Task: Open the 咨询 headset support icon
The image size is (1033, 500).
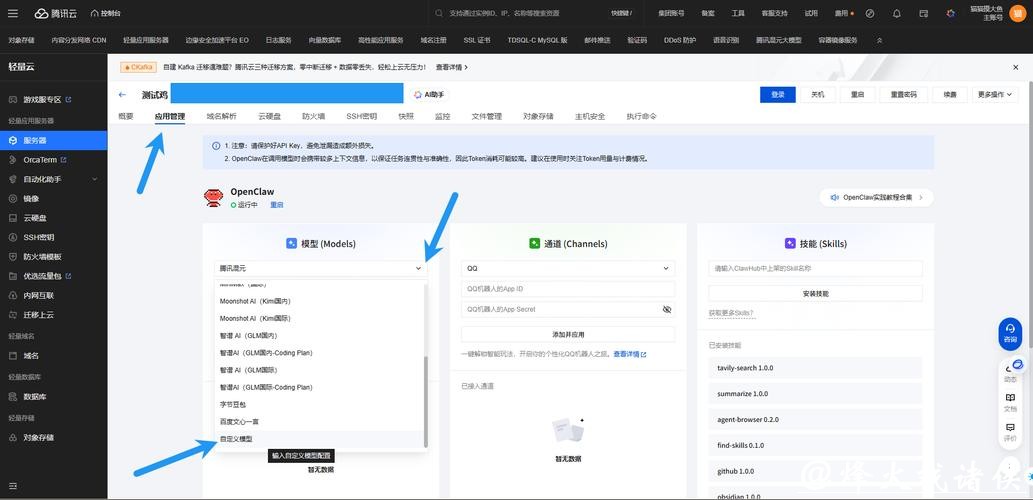Action: pyautogui.click(x=1010, y=332)
